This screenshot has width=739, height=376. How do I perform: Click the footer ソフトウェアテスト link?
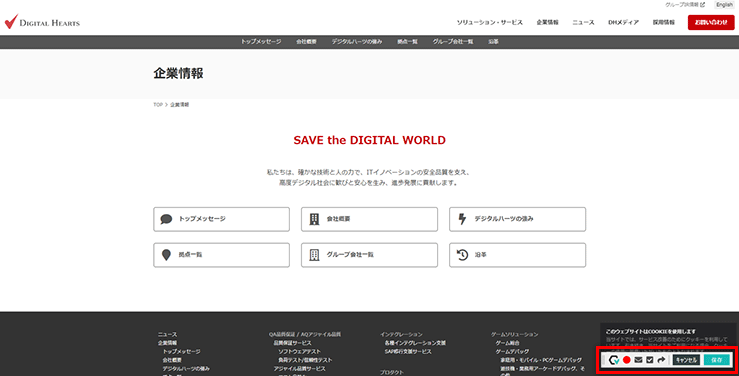(299, 351)
